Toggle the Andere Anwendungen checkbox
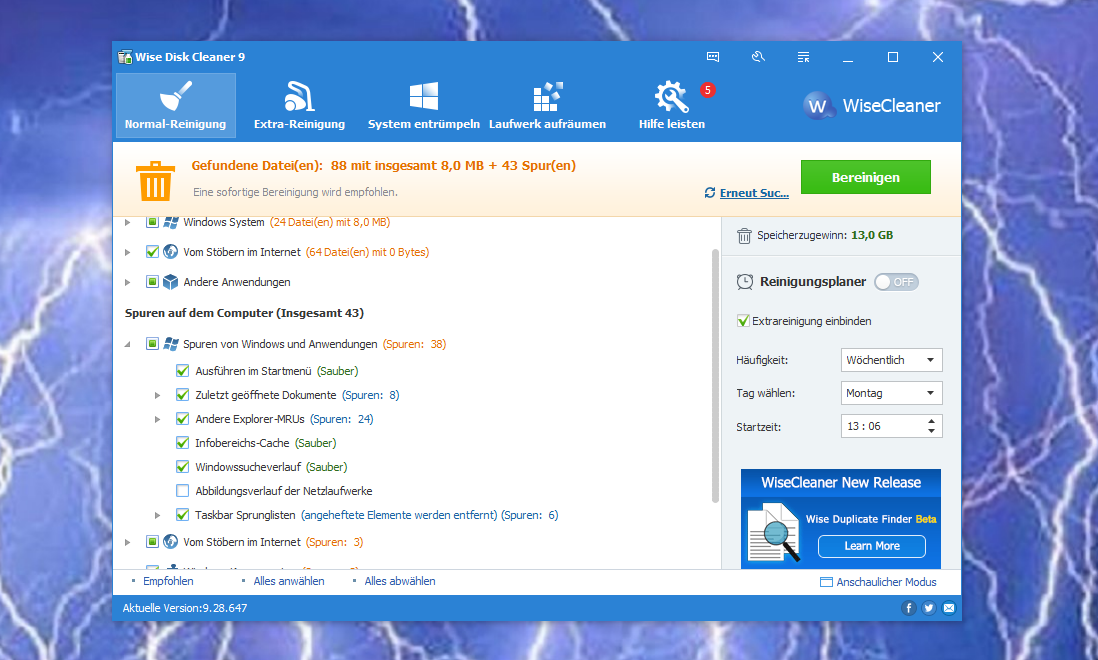This screenshot has width=1098, height=660. pyautogui.click(x=153, y=282)
